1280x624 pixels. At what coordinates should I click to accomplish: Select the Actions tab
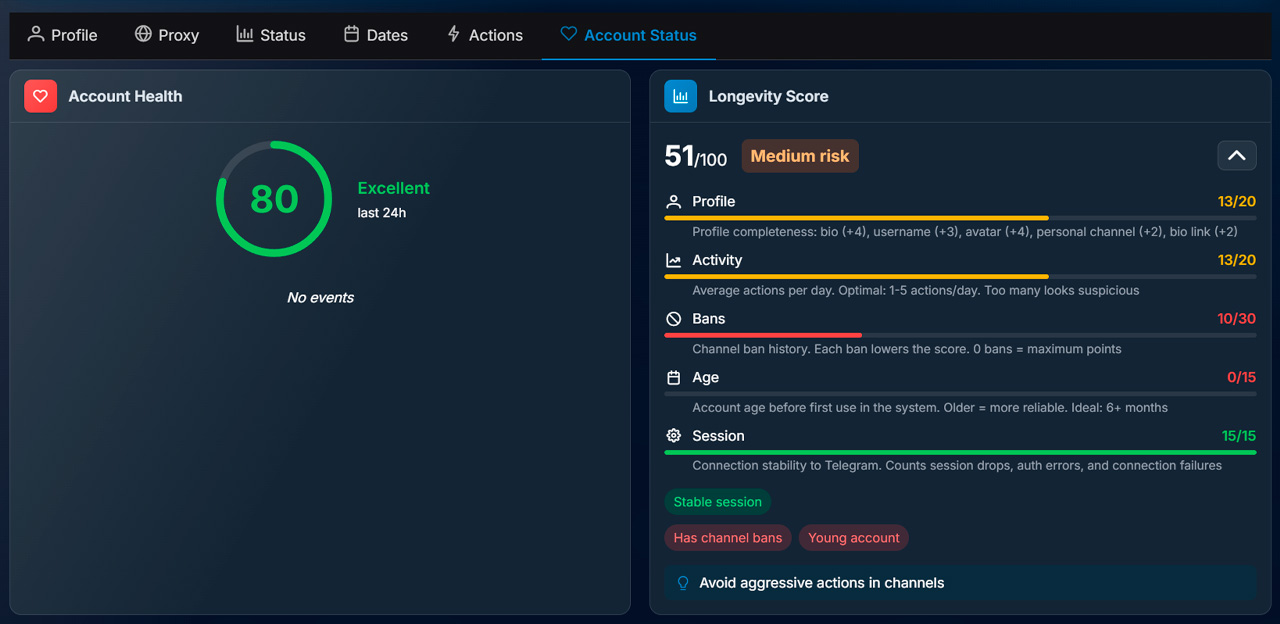(485, 35)
